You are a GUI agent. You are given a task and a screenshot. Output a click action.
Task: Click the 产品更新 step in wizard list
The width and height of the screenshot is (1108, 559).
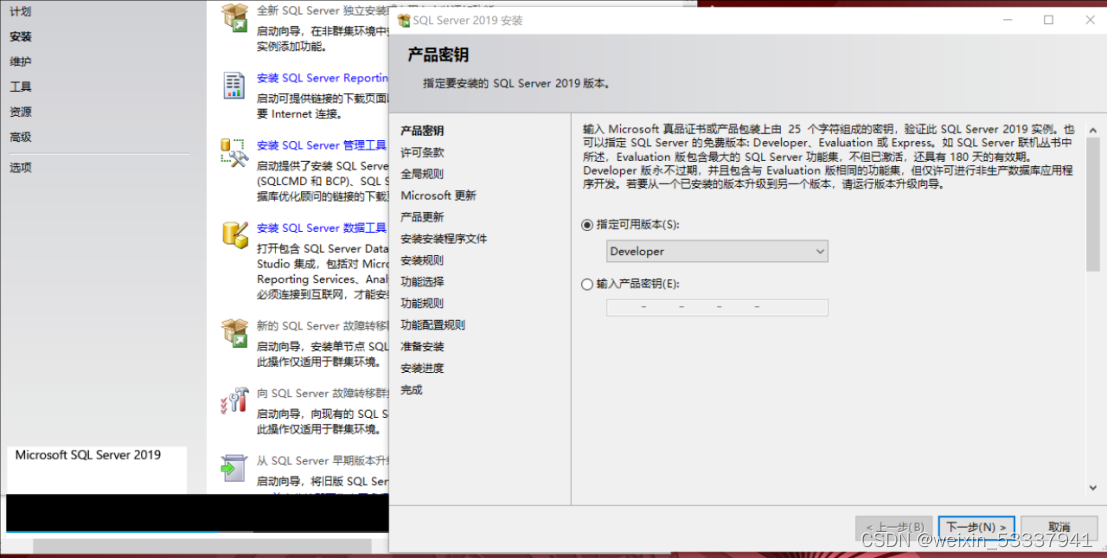[423, 217]
